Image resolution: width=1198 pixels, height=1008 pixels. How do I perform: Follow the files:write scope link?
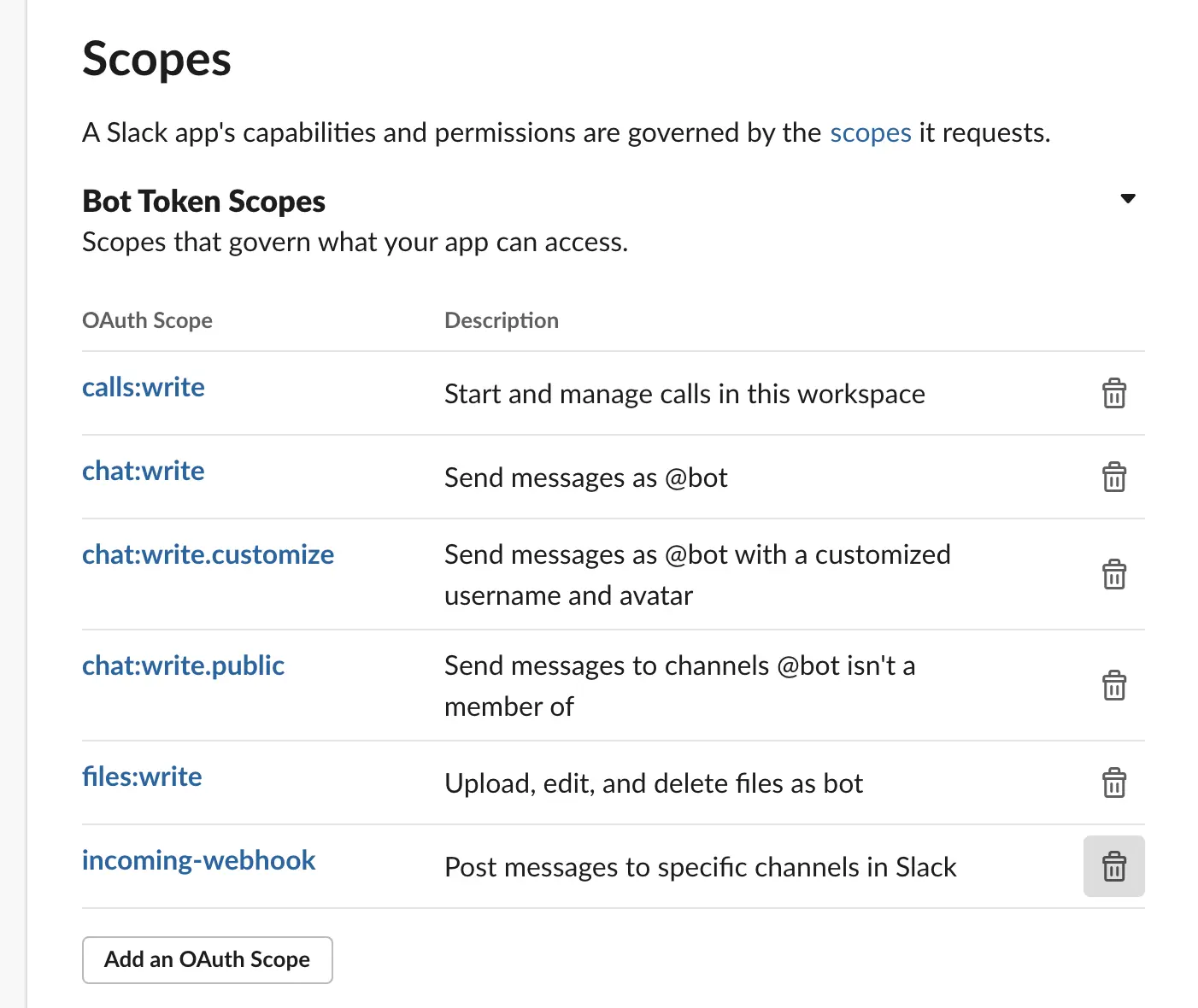(142, 777)
